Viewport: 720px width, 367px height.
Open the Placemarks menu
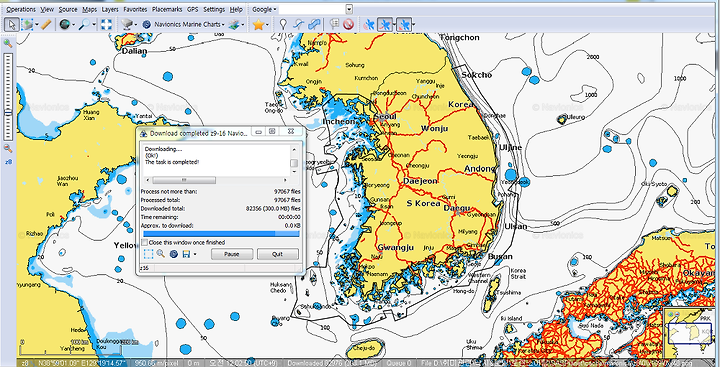167,9
